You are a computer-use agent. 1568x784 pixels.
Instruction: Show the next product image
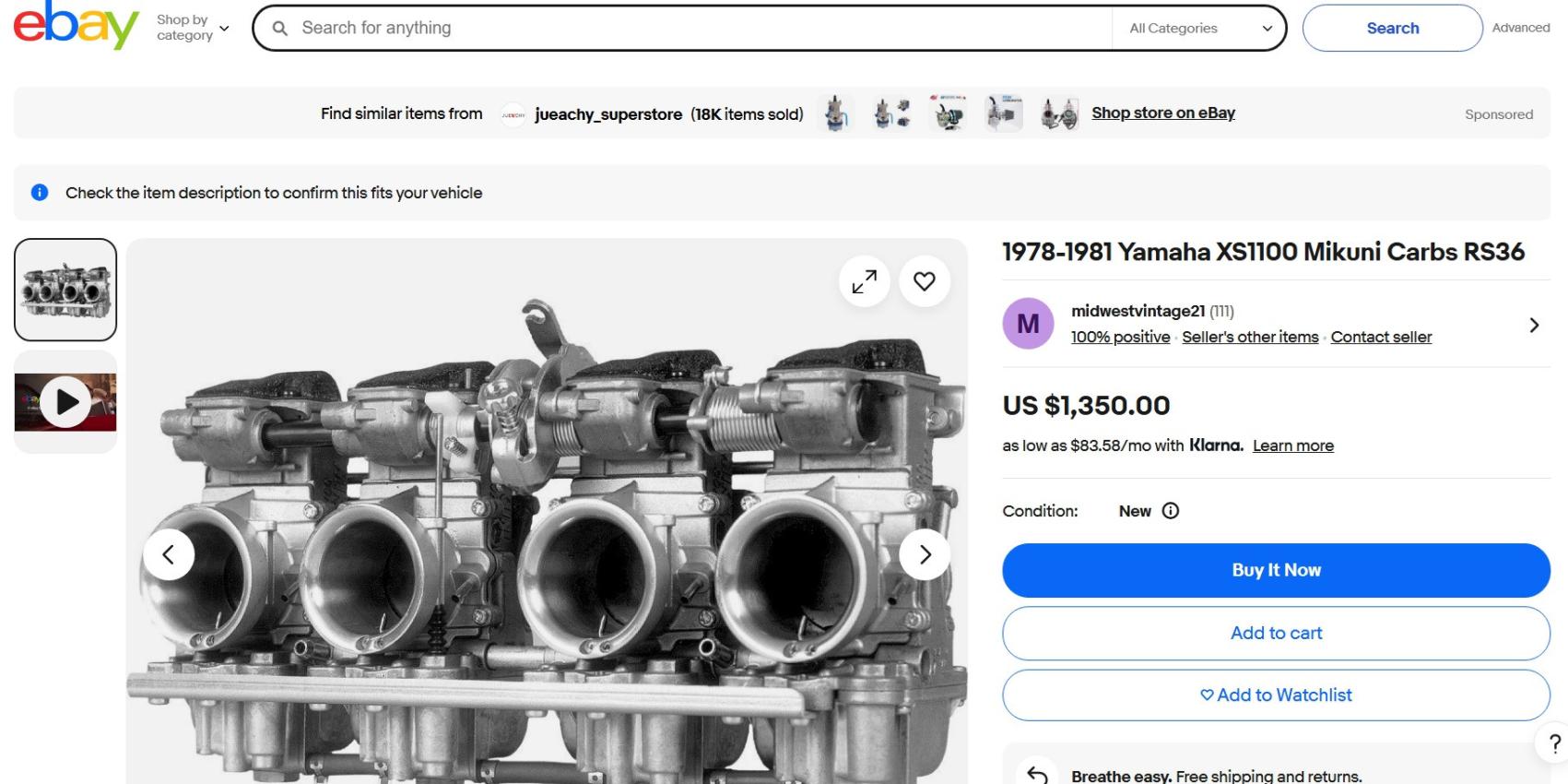(925, 554)
